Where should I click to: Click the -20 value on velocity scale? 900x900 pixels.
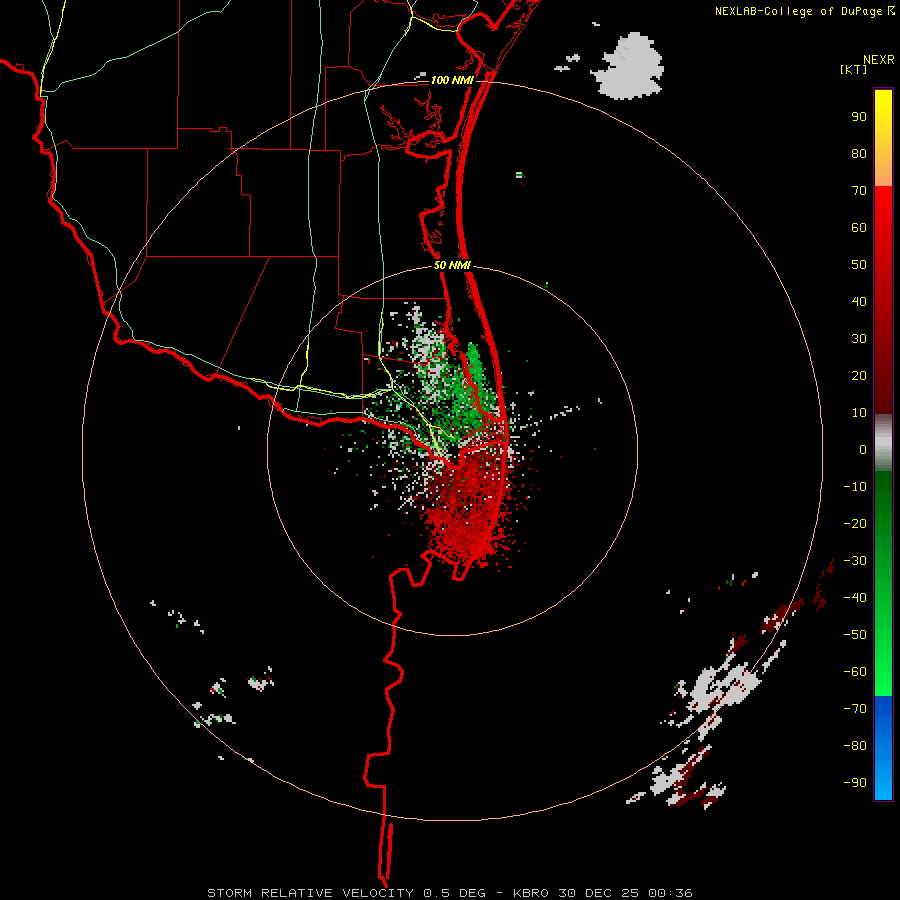855,524
